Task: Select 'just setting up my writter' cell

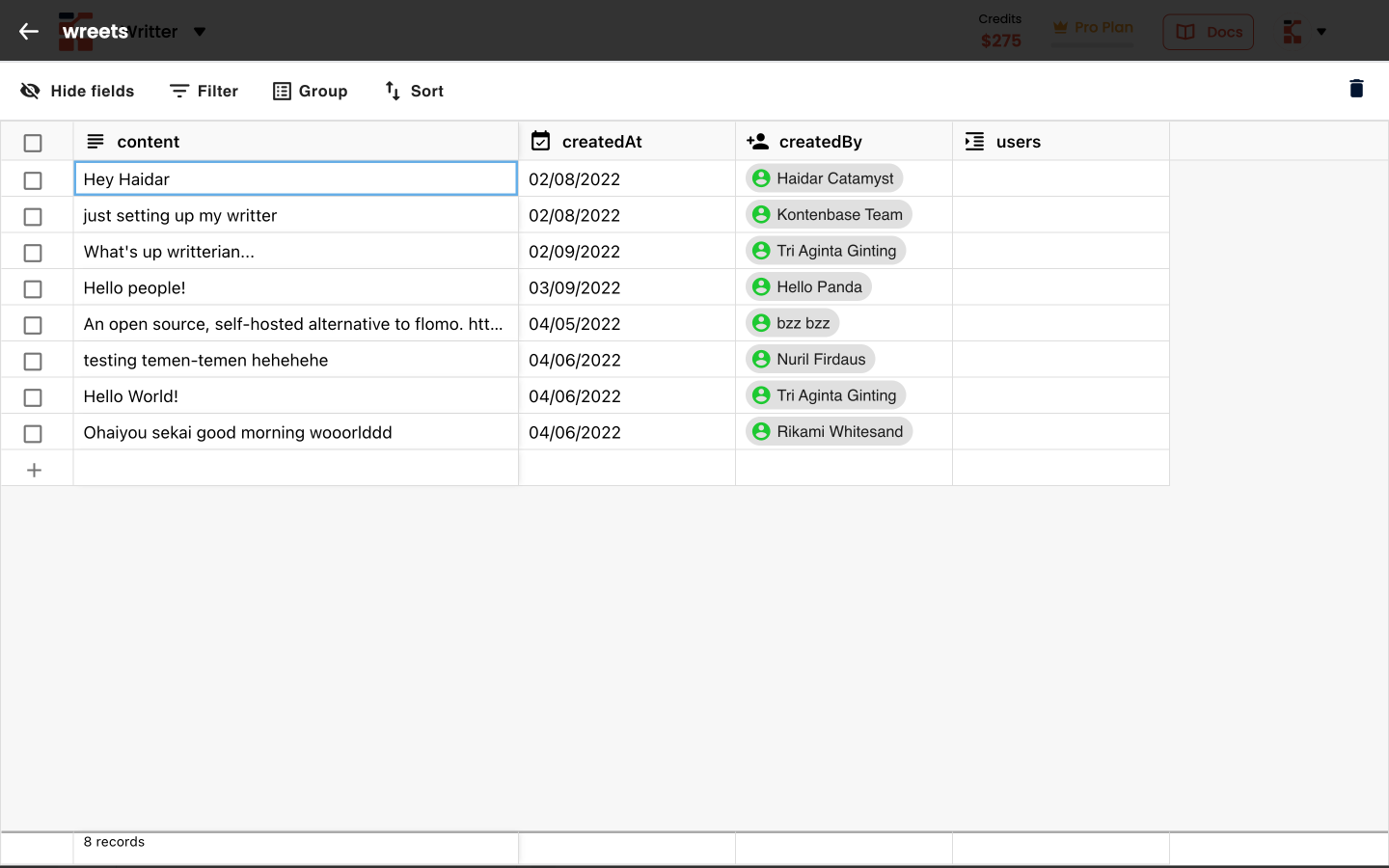Action: coord(296,215)
